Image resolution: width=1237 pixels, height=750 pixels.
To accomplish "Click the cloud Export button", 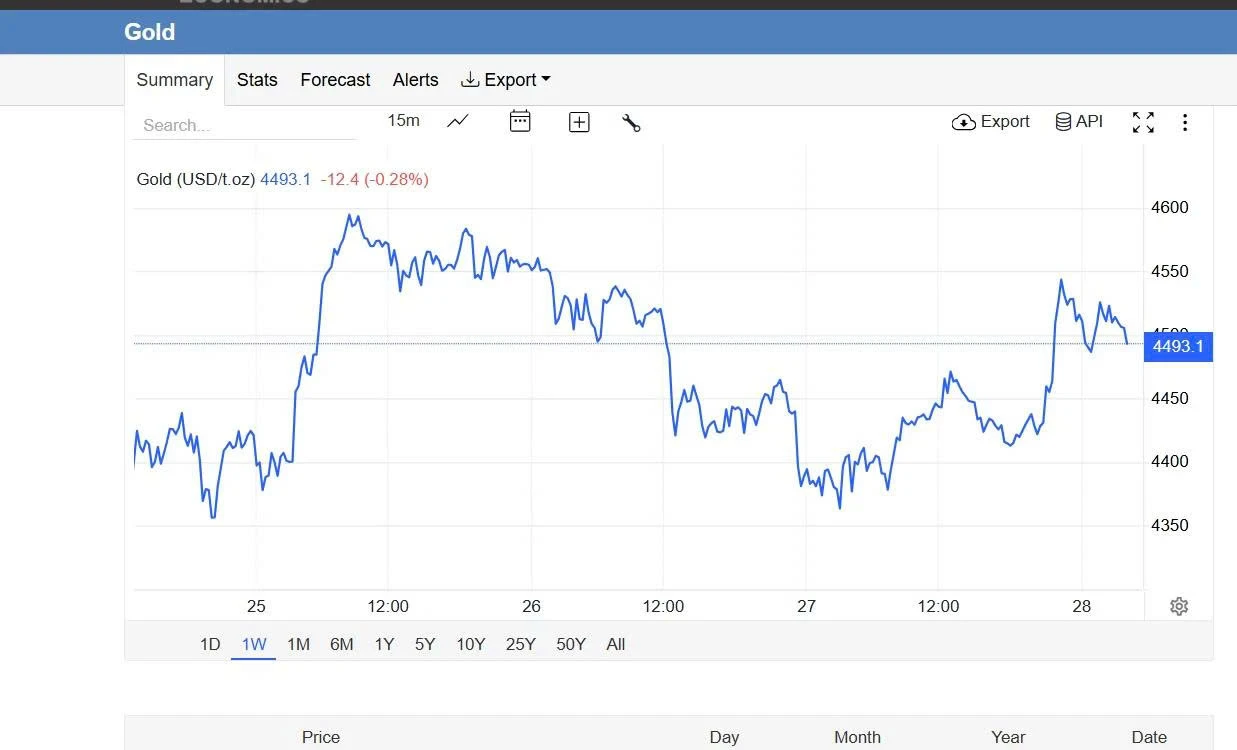I will tap(990, 121).
